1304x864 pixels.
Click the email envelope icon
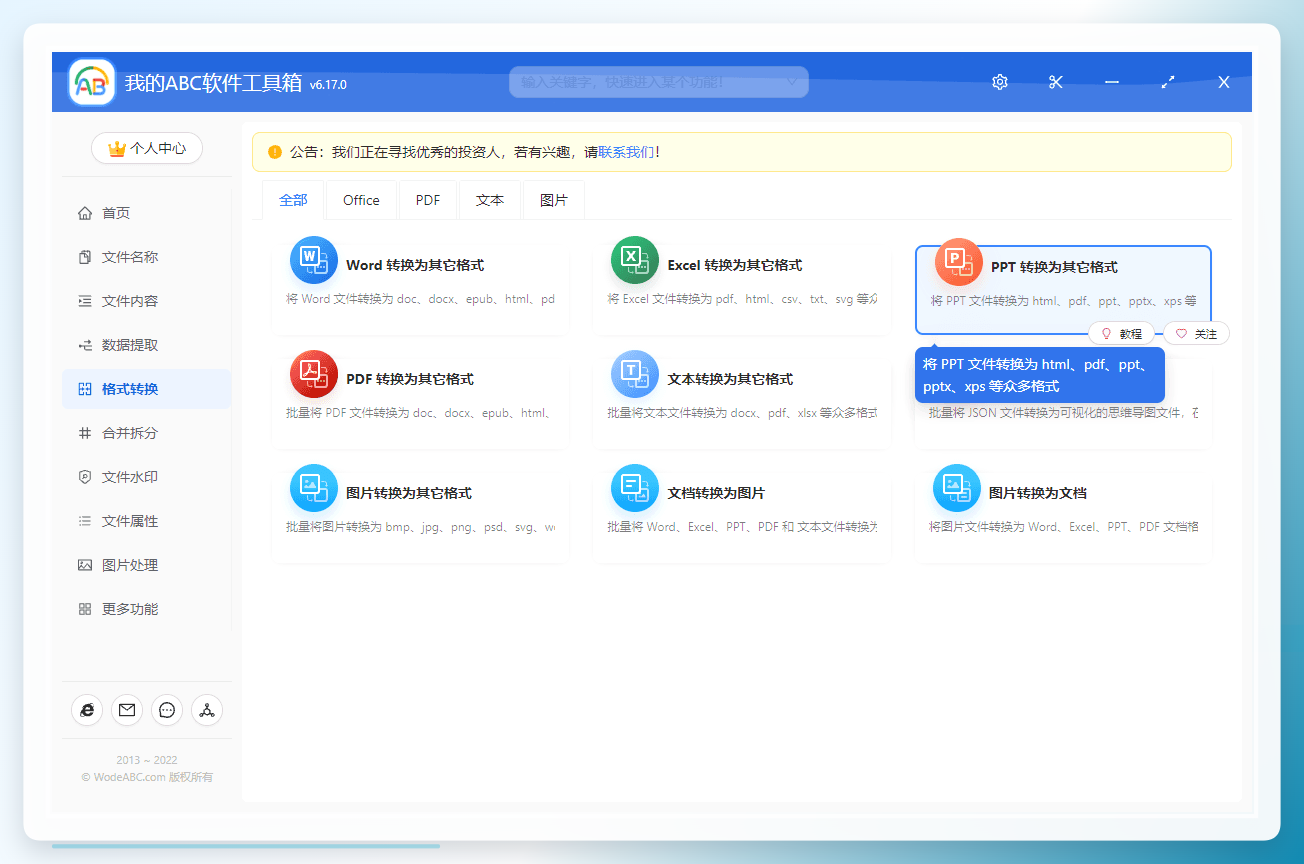[x=127, y=710]
